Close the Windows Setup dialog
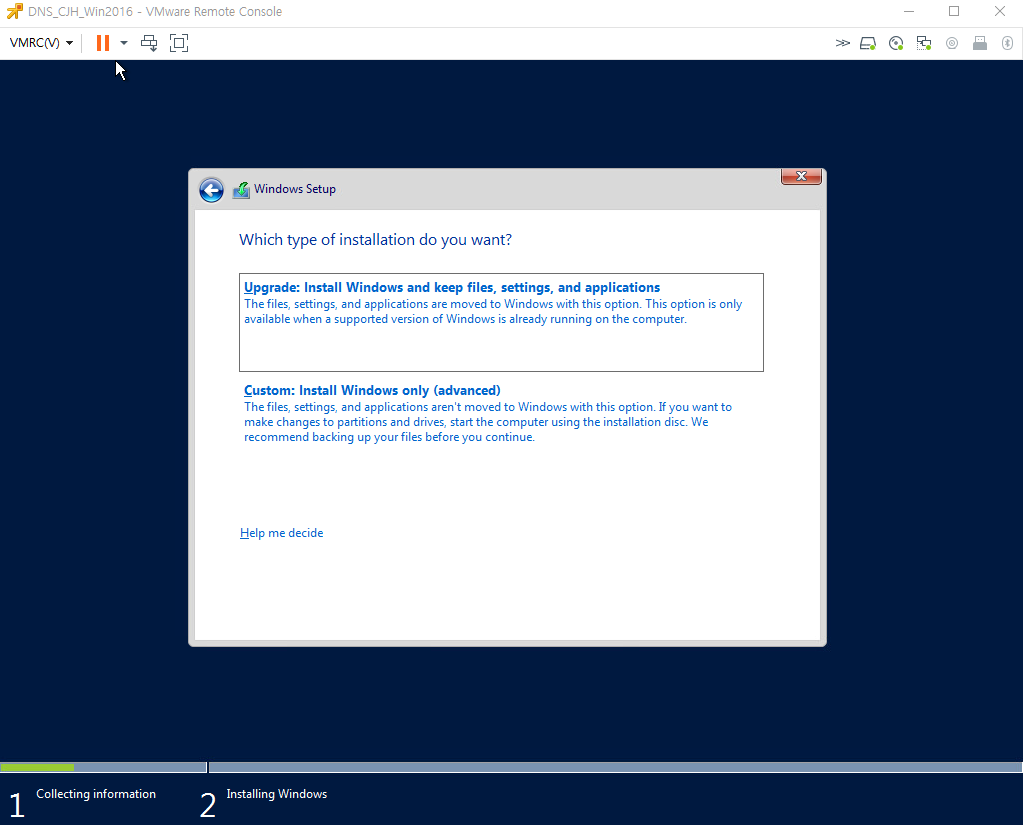The height and width of the screenshot is (825, 1023). pyautogui.click(x=801, y=176)
